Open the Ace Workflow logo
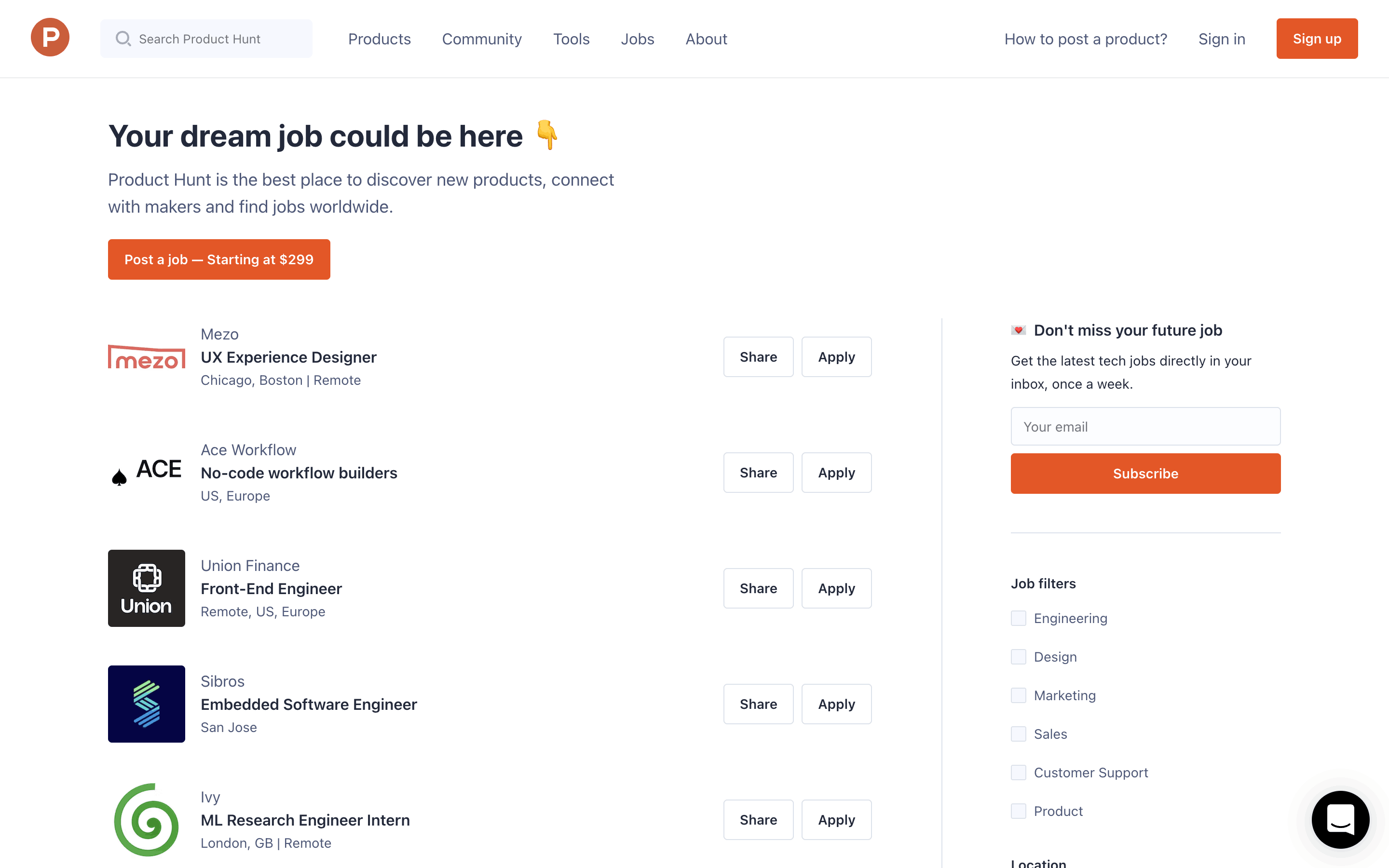 click(146, 472)
